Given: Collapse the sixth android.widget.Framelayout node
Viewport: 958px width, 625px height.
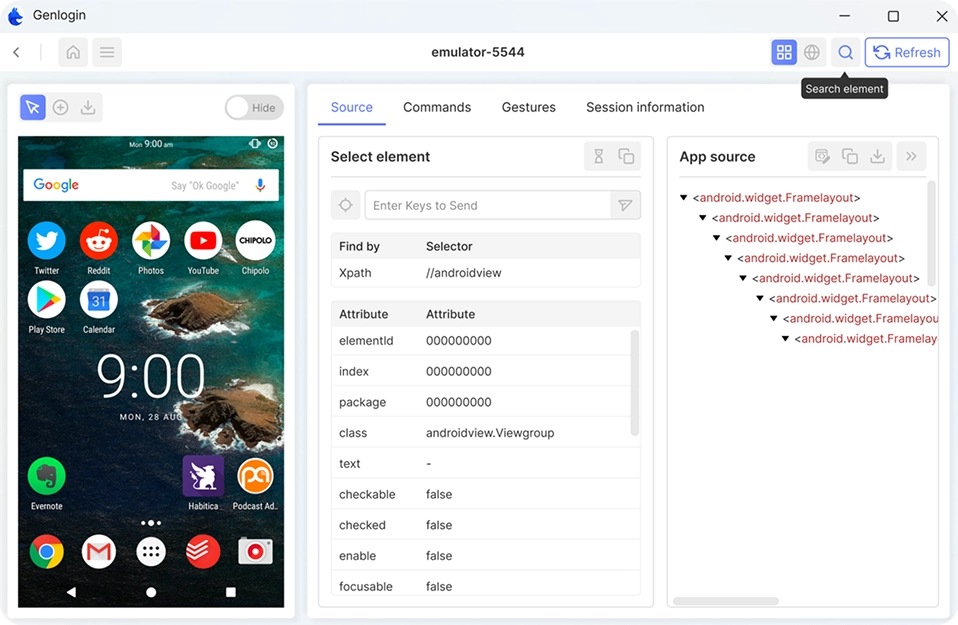Looking at the screenshot, I should pyautogui.click(x=760, y=298).
